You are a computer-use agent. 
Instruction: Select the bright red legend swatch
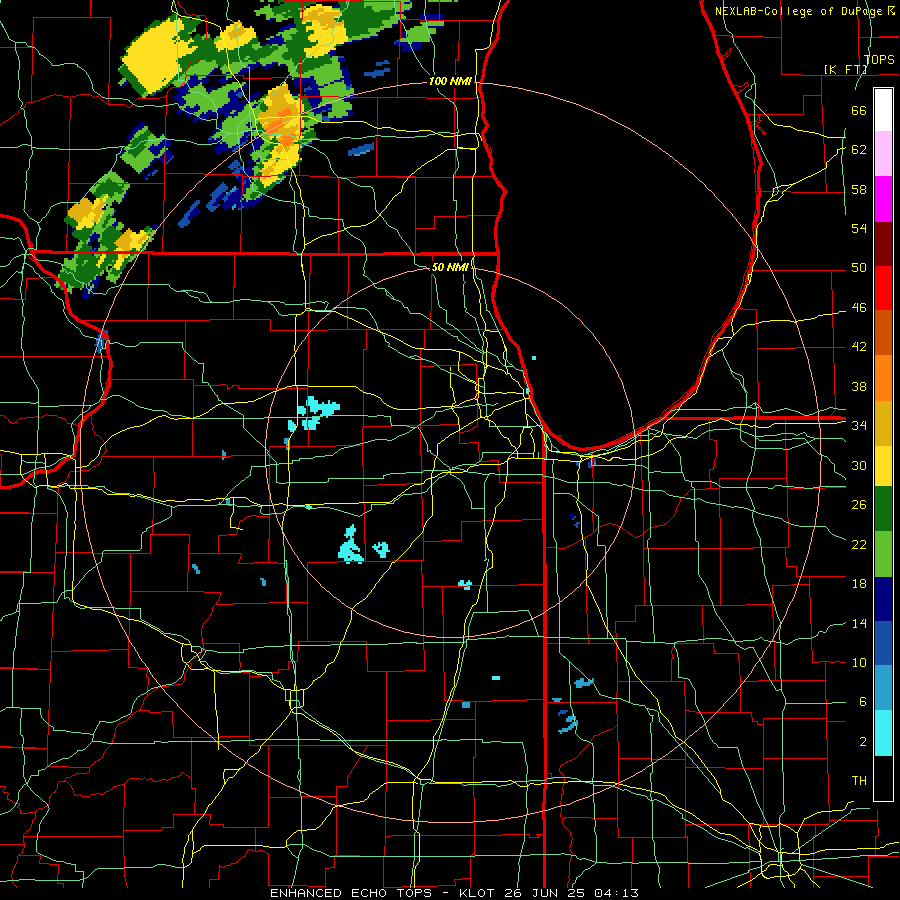tap(883, 288)
